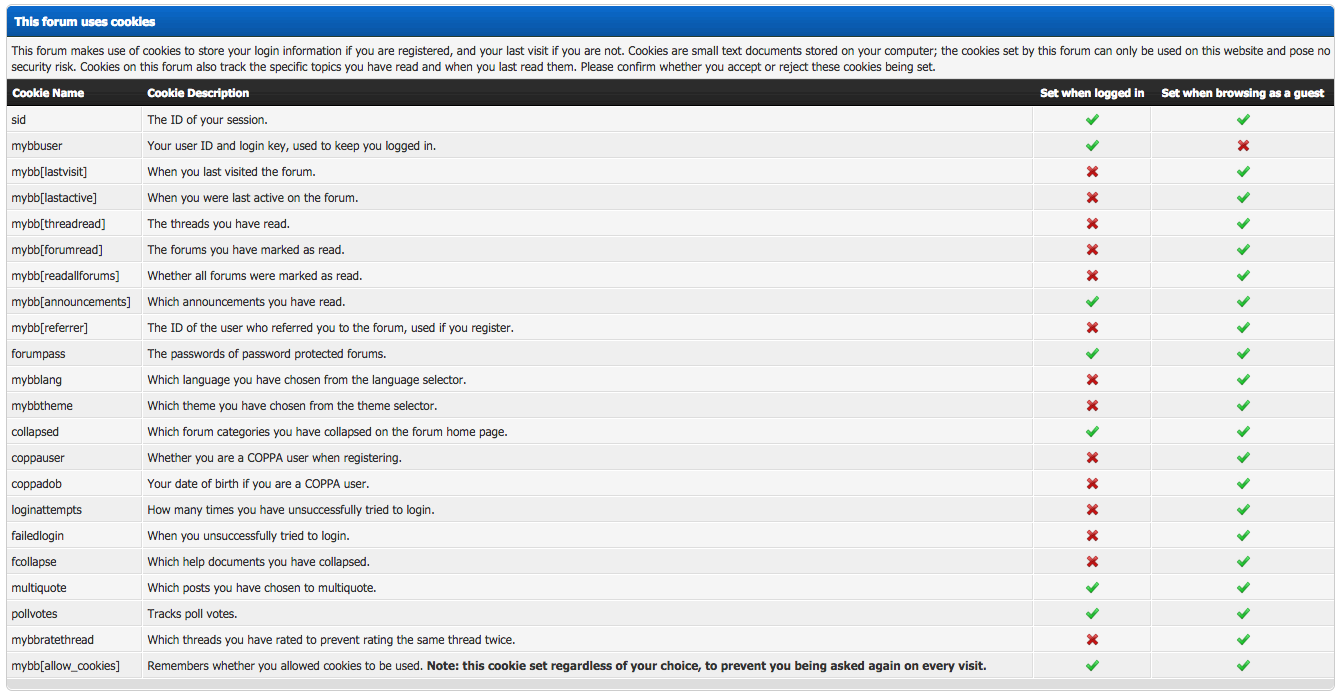Viewport: 1342px width, 697px height.
Task: Click green check for multiquote logged in
Action: tap(1092, 588)
